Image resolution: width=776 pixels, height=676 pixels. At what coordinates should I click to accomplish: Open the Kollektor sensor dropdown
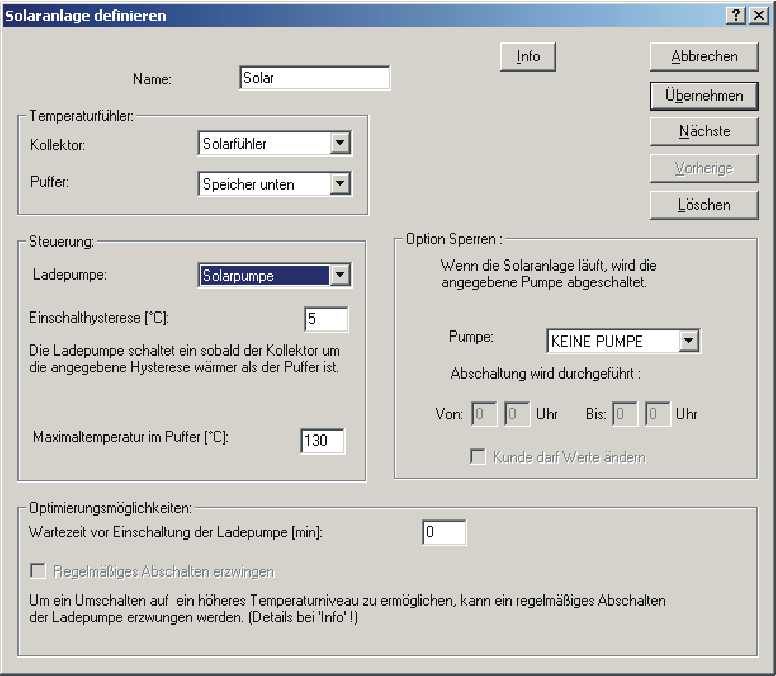[x=341, y=144]
